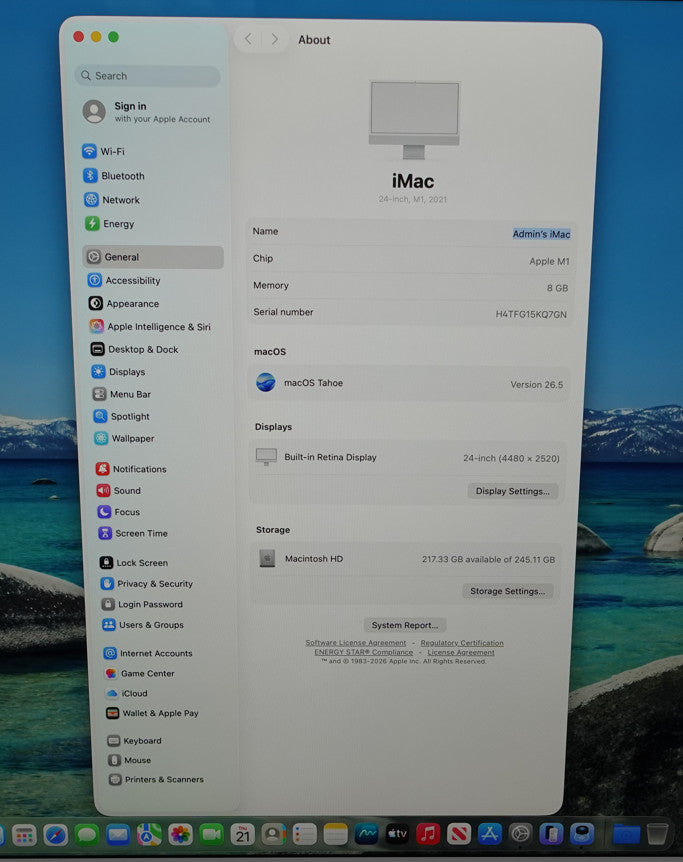Open Music from the Dock
Image resolution: width=683 pixels, height=862 pixels.
tap(428, 834)
